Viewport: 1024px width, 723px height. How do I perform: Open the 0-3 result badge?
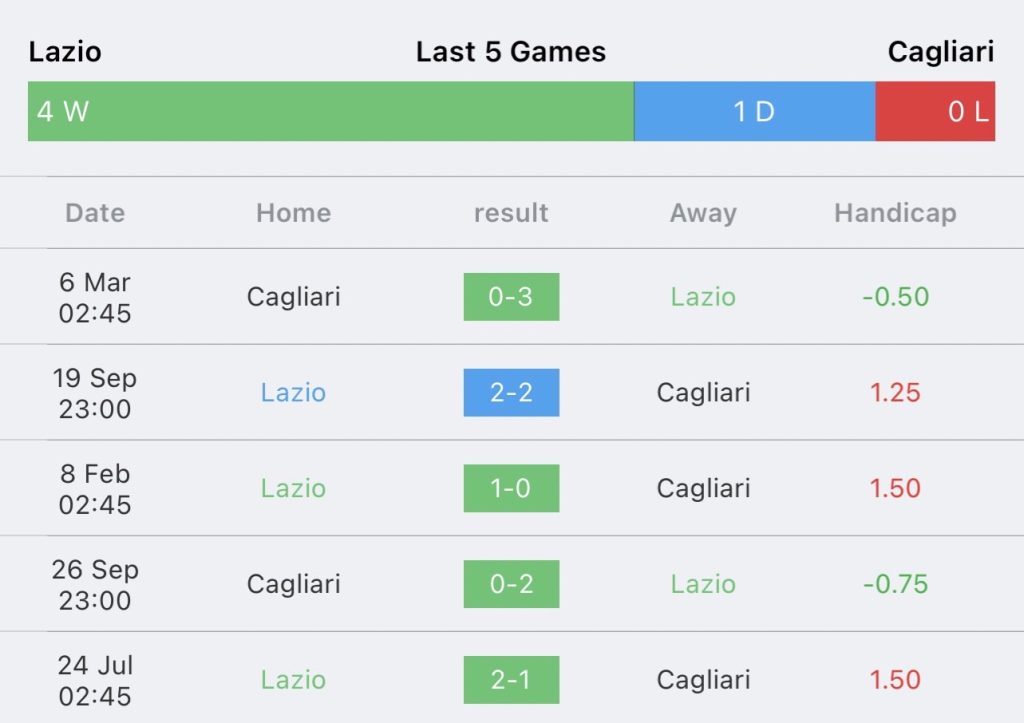click(x=511, y=297)
